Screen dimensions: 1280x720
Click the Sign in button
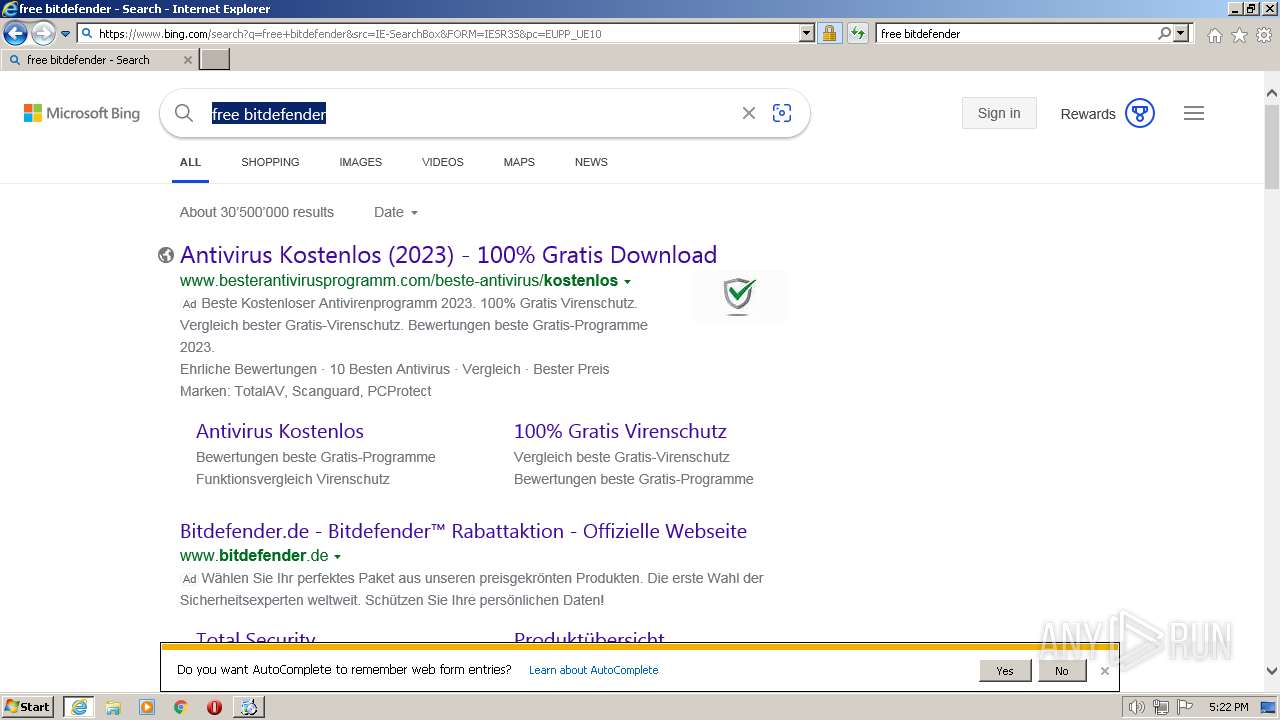click(999, 113)
